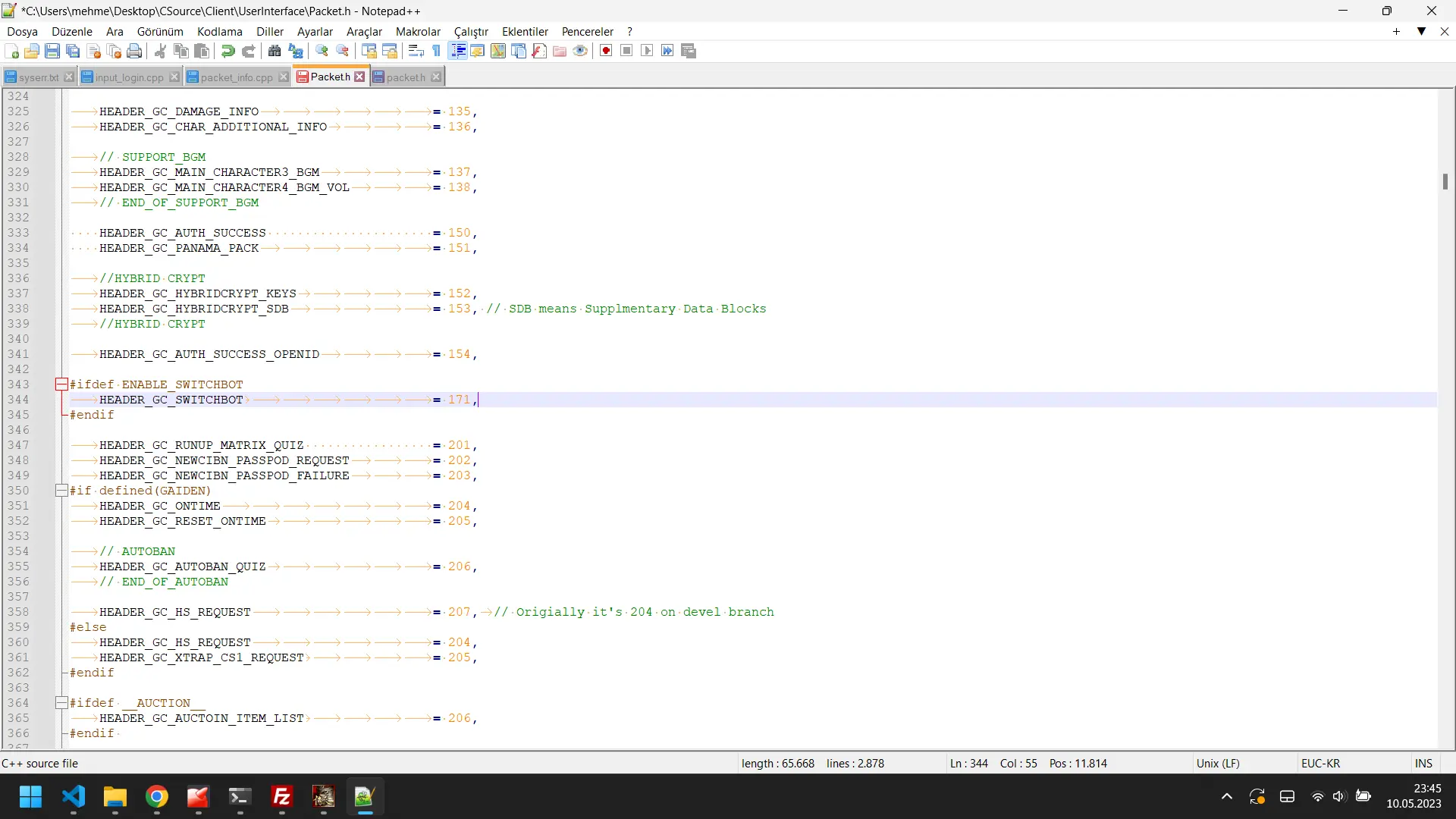The image size is (1456, 819).
Task: Click the vertical scrollbar thumb
Action: 1445,182
